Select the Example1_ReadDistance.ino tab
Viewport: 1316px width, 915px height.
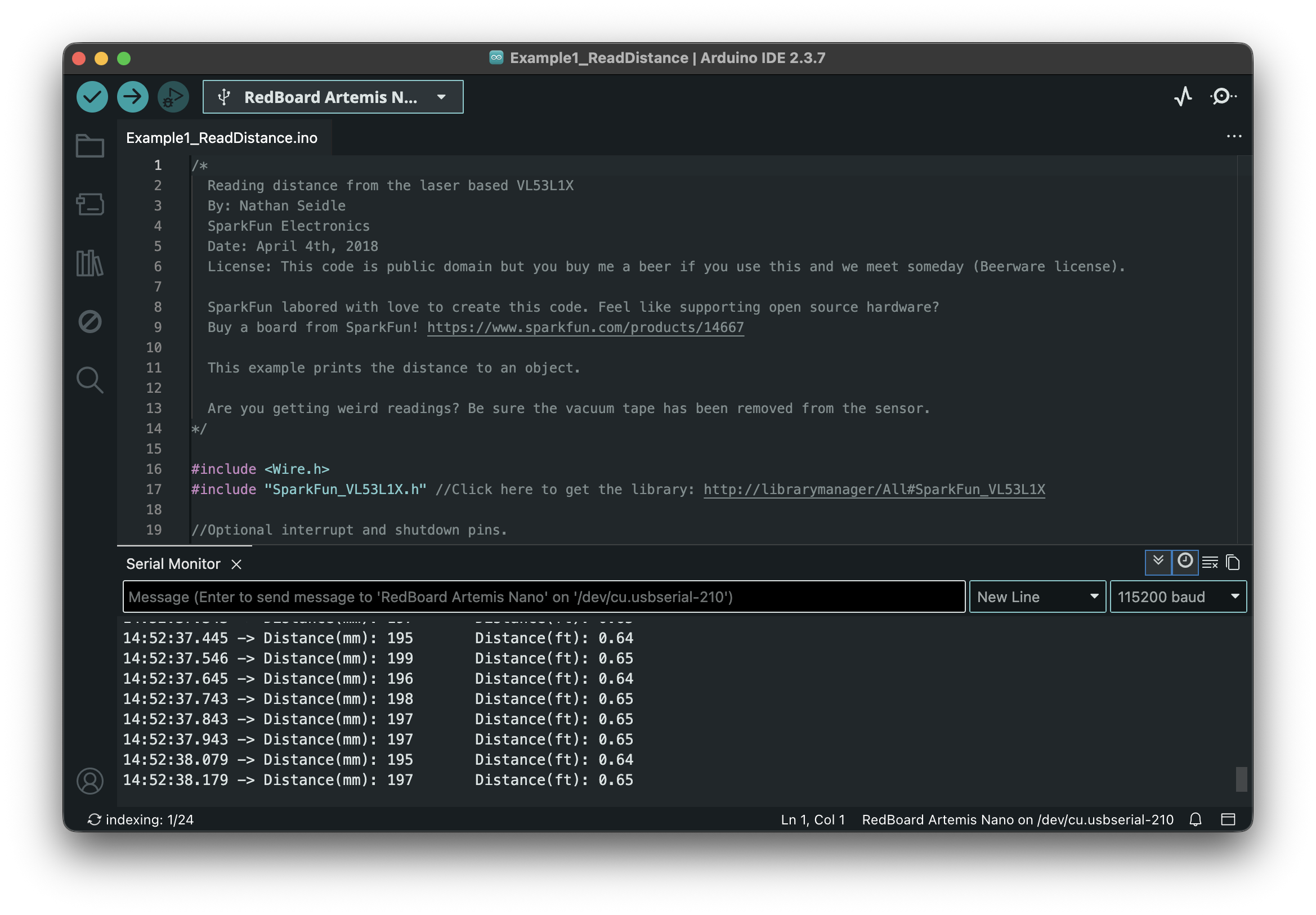[222, 138]
